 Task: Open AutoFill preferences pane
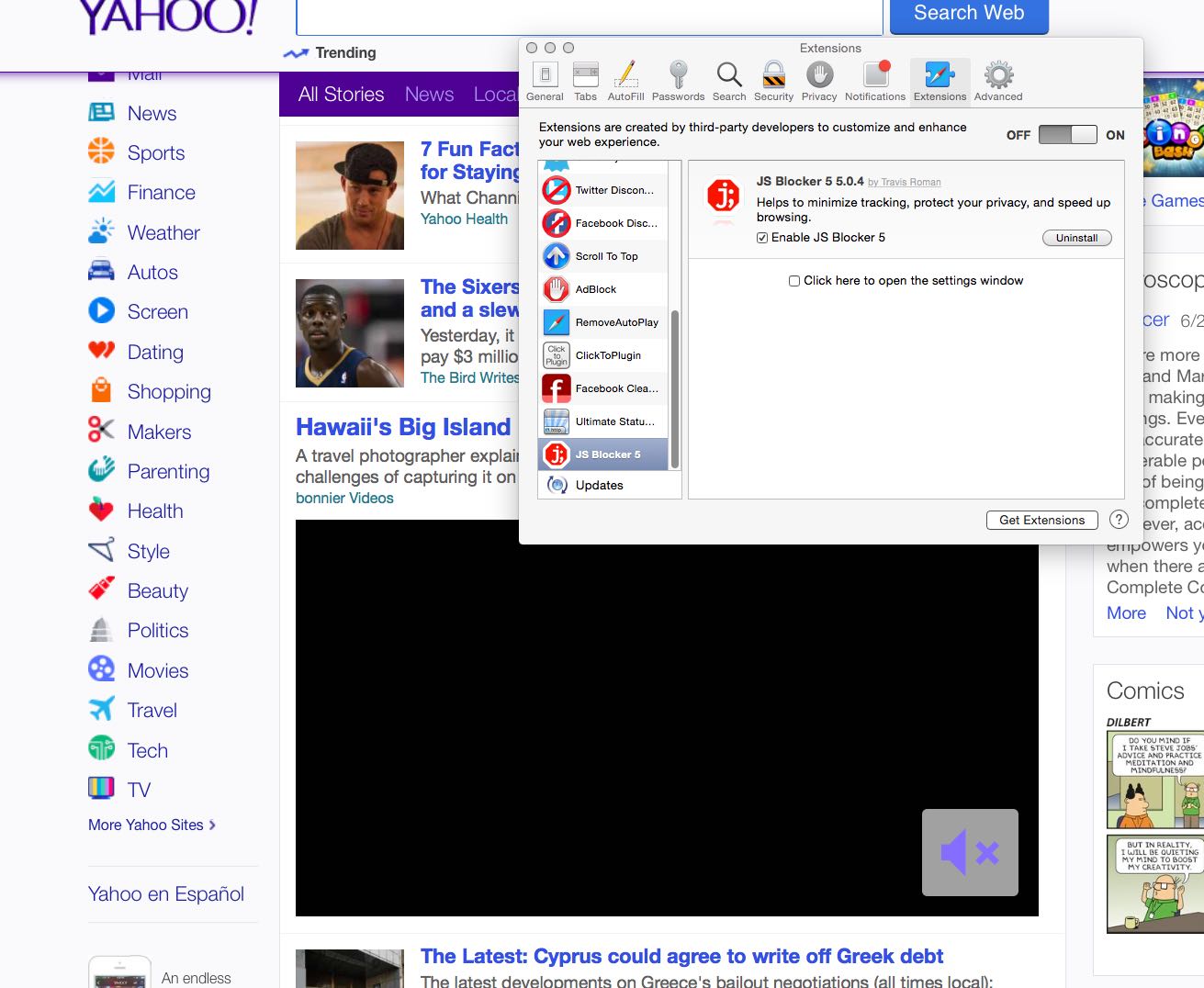(625, 81)
